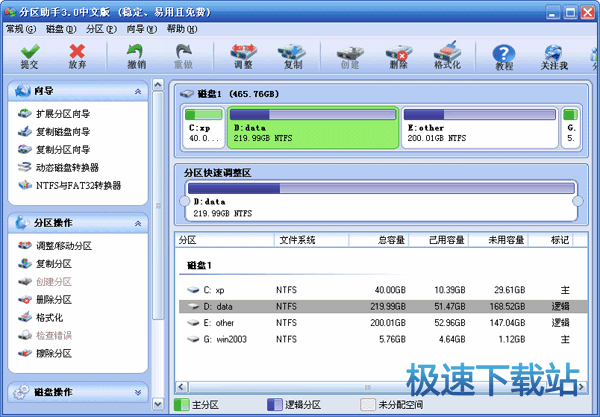The image size is (600, 417).
Task: Select the G: win2003 row in partition list
Action: point(383,339)
